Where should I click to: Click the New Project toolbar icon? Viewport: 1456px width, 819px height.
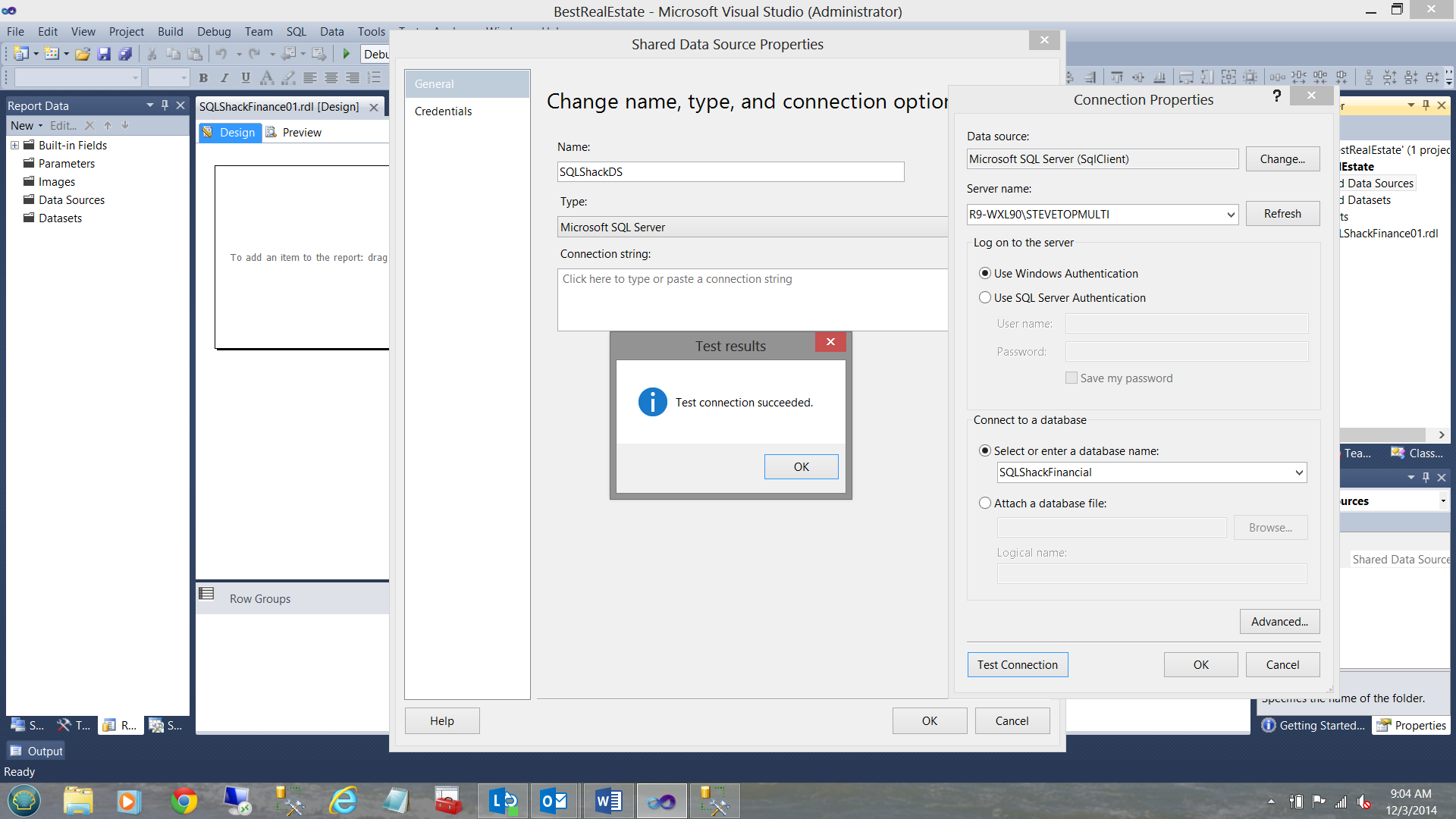click(21, 54)
